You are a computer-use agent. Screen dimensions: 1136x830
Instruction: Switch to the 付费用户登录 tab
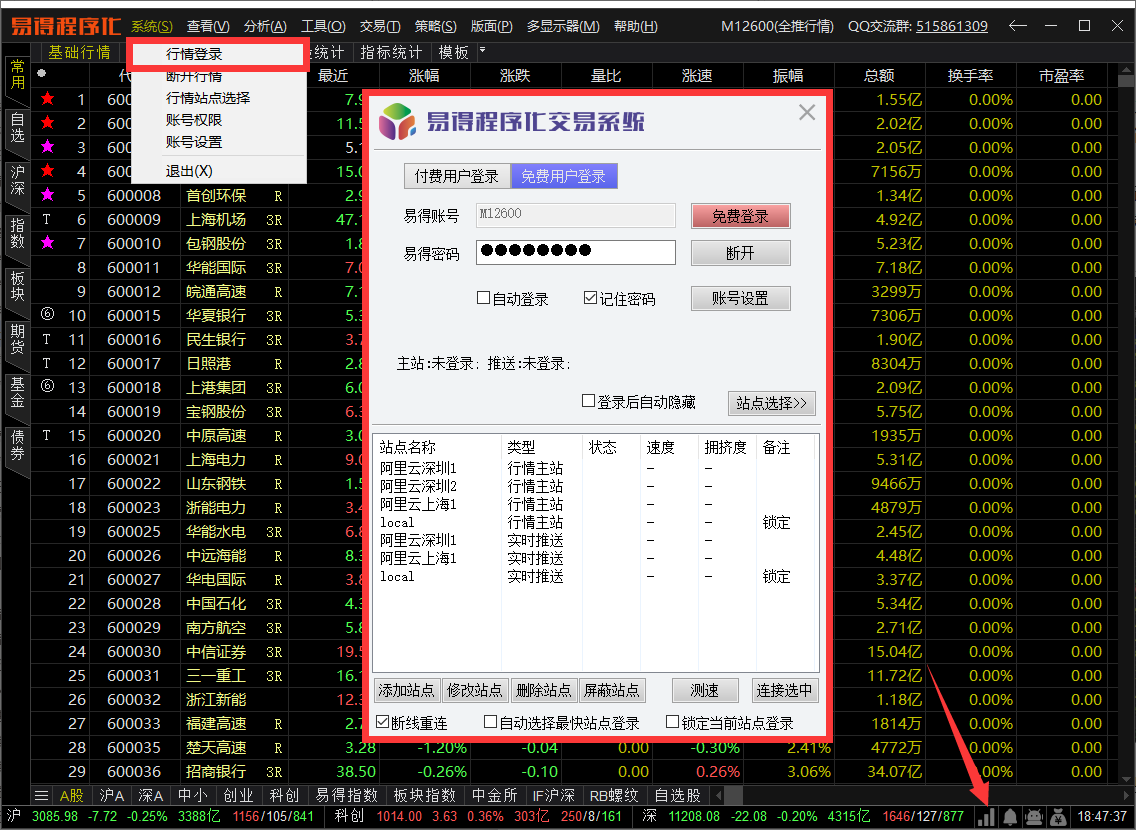456,176
